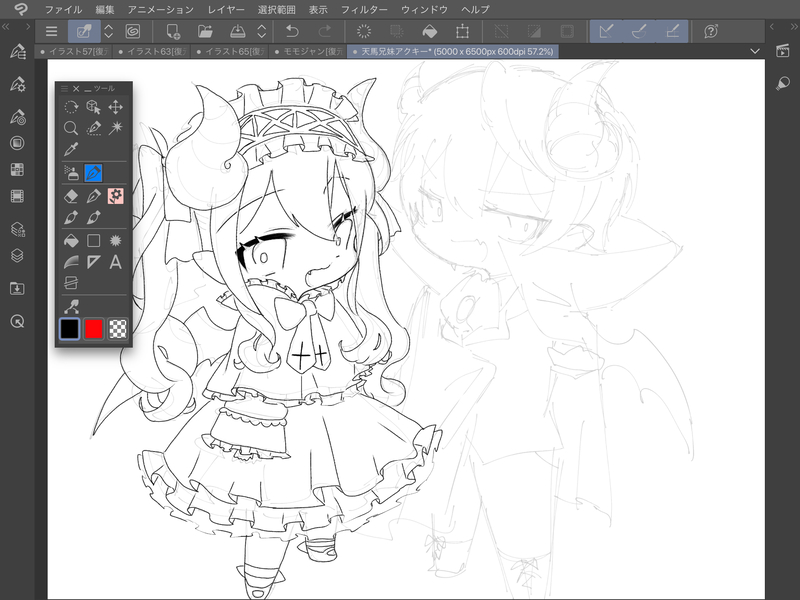Image resolution: width=800 pixels, height=600 pixels.
Task: Expand the up-down arrows after the canvas toggle icon
Action: click(x=108, y=31)
